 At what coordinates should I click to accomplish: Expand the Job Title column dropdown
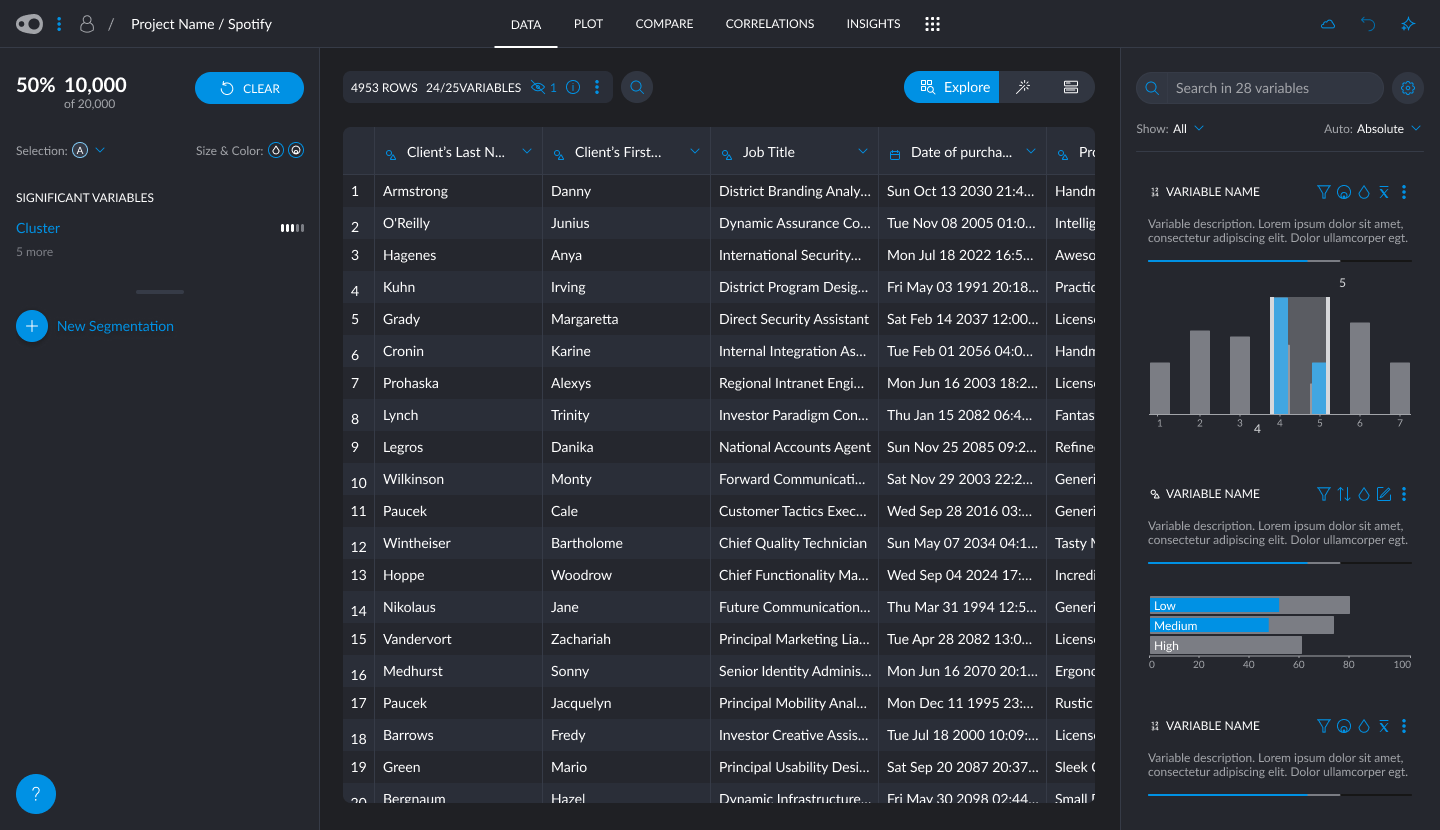863,152
